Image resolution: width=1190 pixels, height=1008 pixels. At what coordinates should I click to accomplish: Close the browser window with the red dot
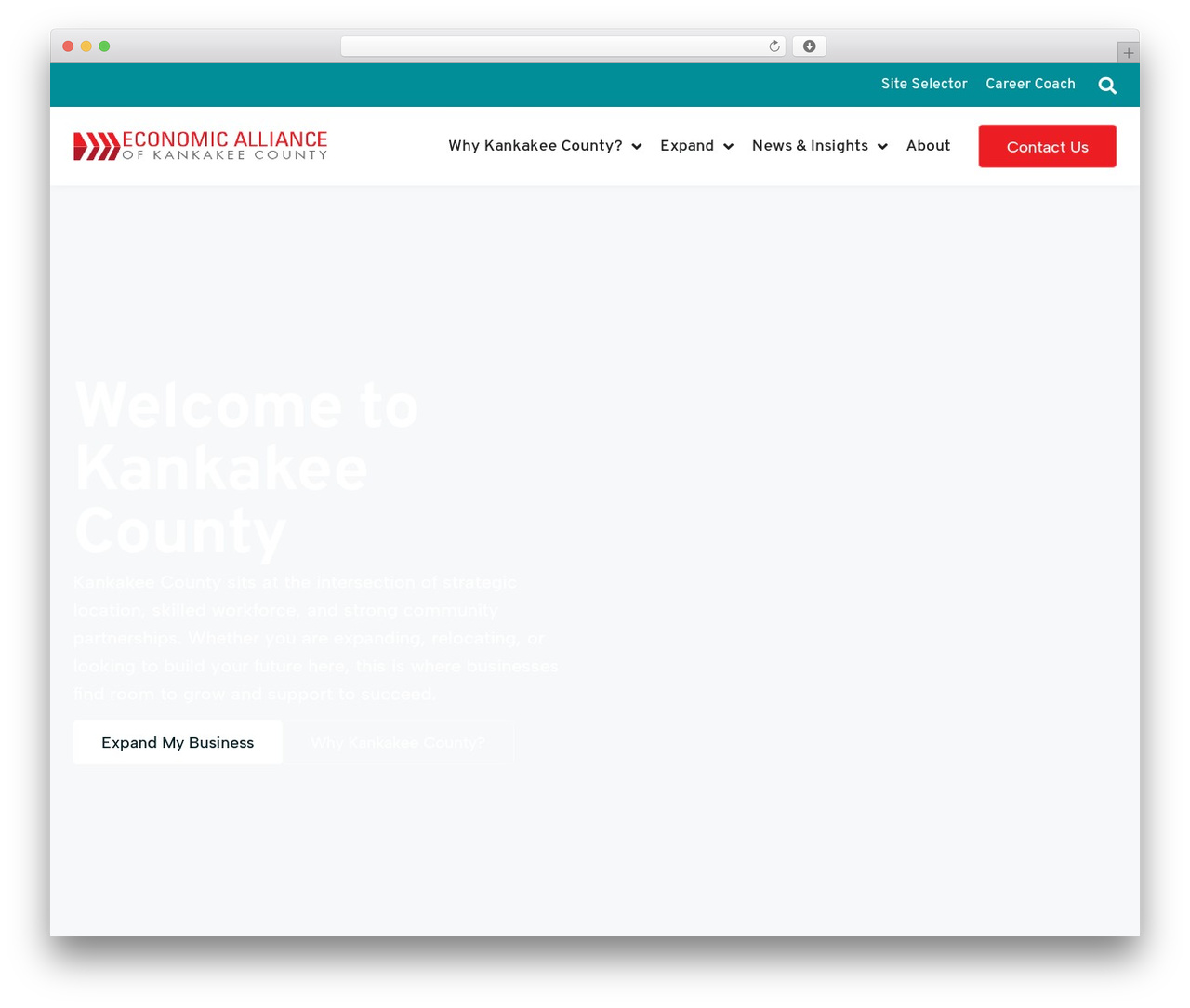click(x=68, y=46)
